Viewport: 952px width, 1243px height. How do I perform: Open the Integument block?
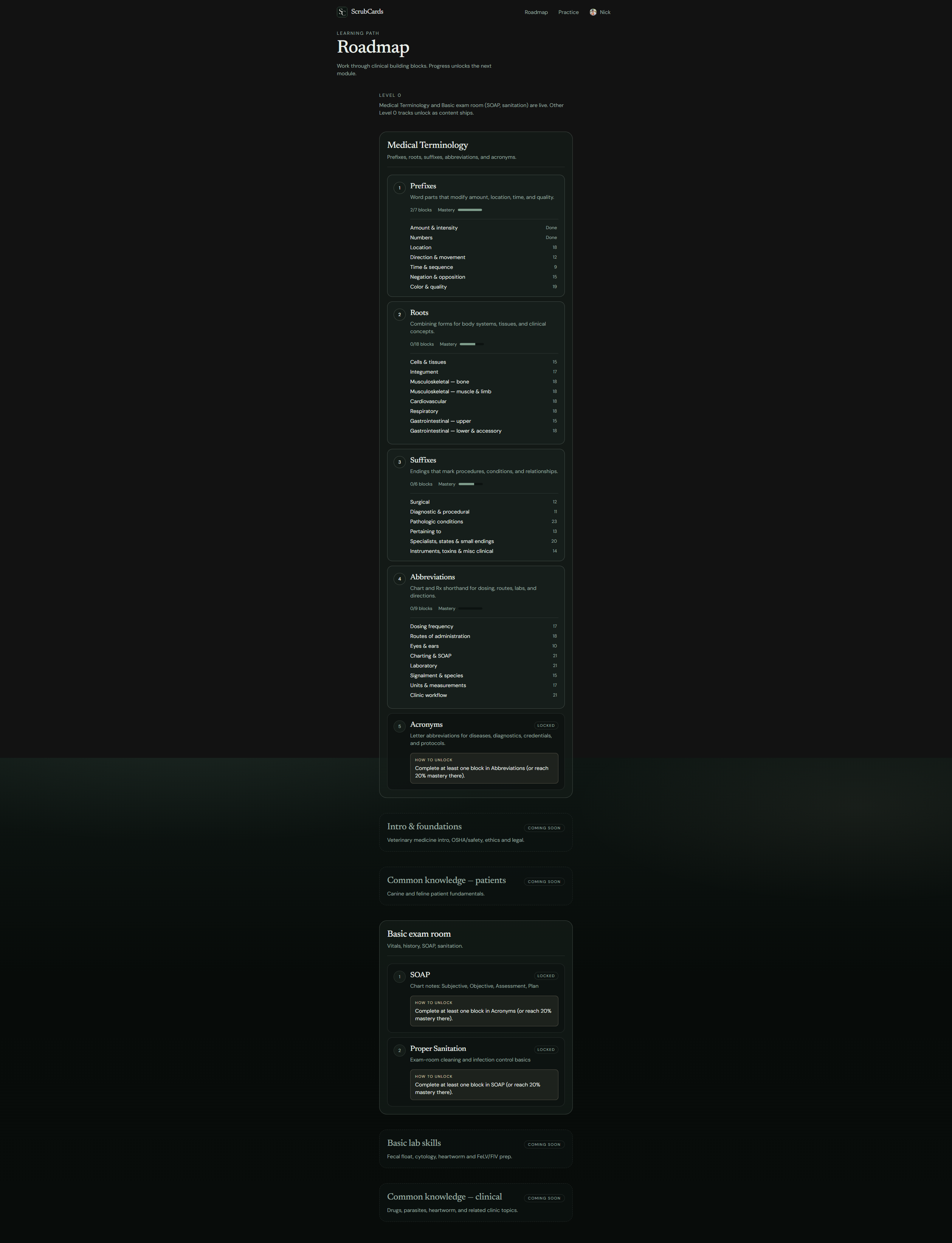tap(483, 372)
